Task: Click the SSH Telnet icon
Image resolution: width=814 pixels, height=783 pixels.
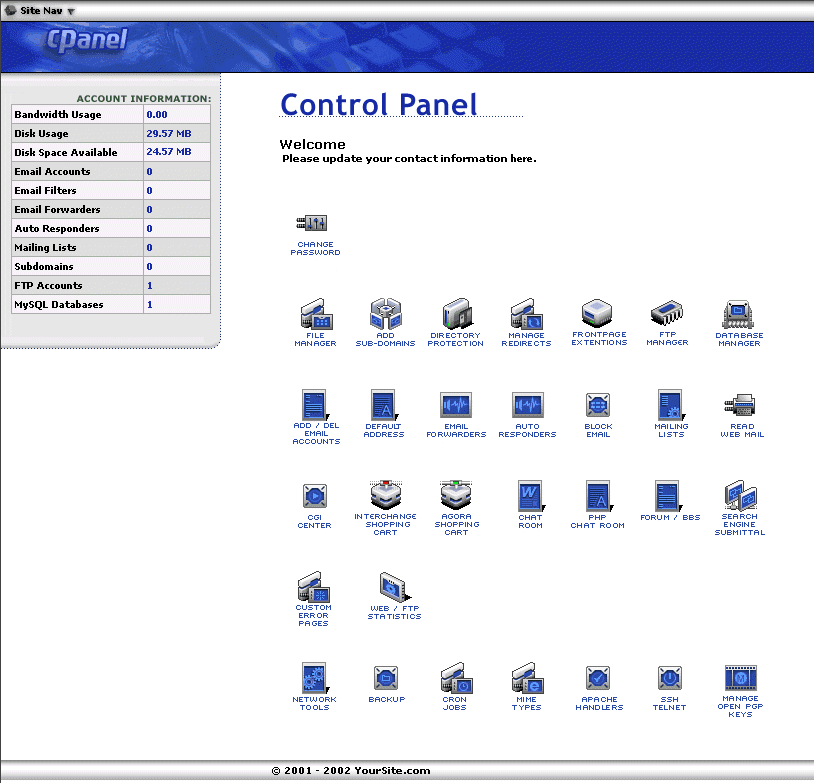Action: [x=669, y=679]
